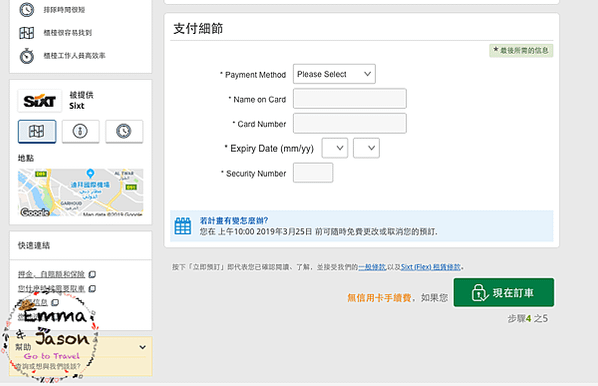Open the 一般條款 general terms link
598x386 pixels.
[x=372, y=267]
